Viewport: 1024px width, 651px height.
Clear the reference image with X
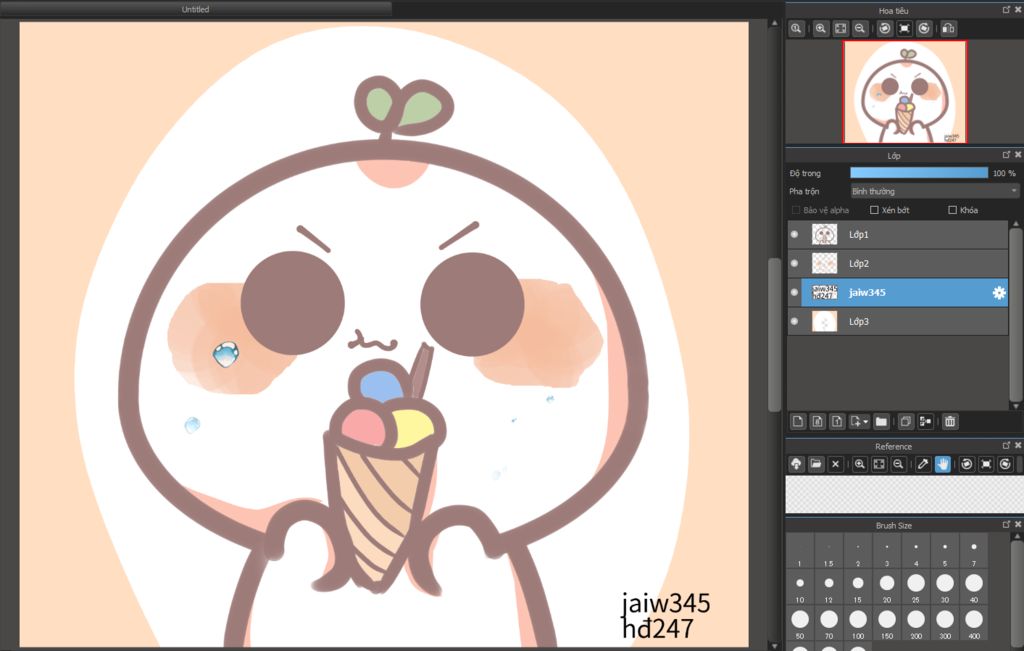835,464
